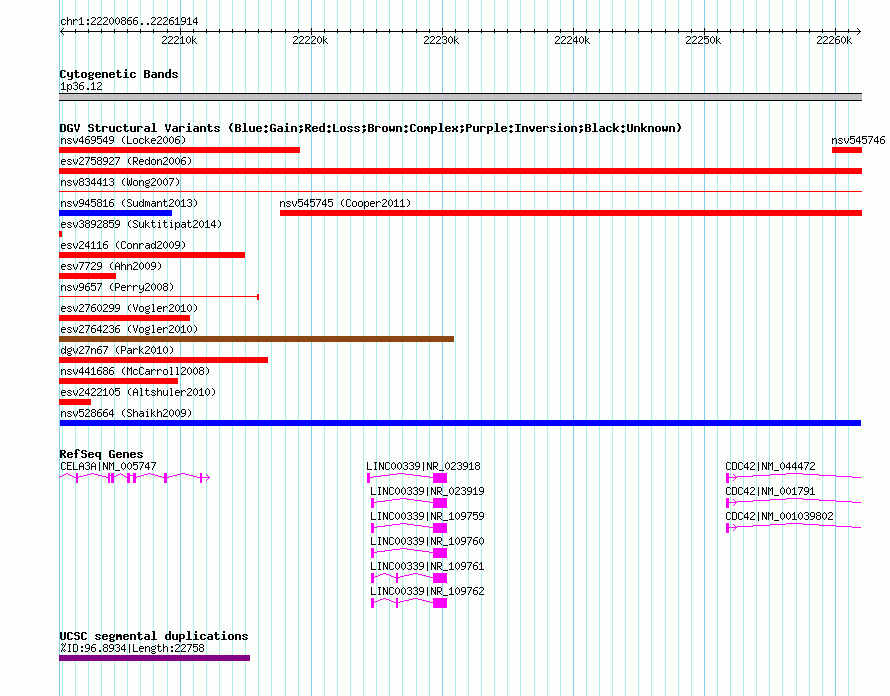Select LINC00339|NR_109759 transcript label
Image resolution: width=890 pixels, height=696 pixels.
coord(427,516)
